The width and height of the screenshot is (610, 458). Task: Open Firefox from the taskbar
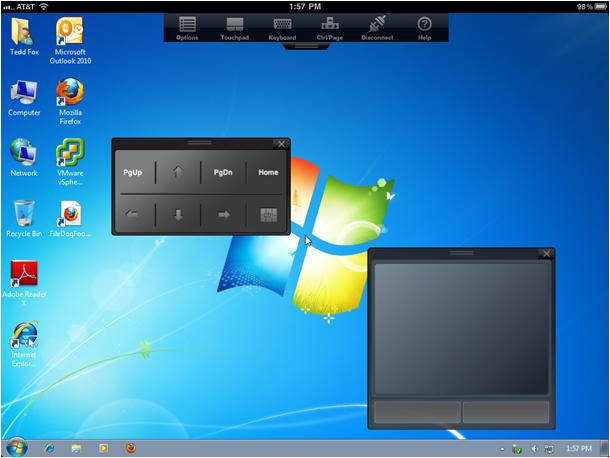pos(131,448)
